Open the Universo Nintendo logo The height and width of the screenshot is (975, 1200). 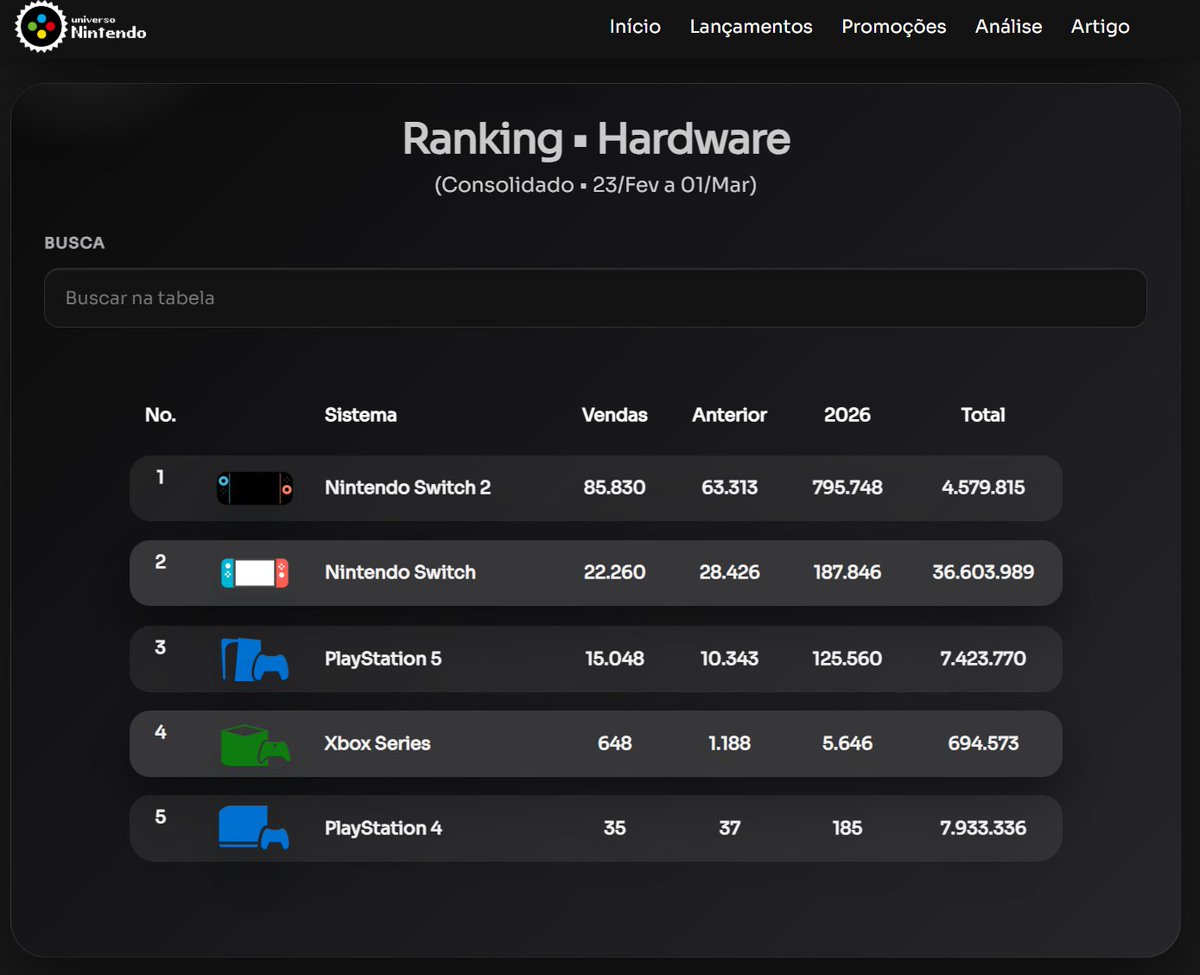click(82, 27)
